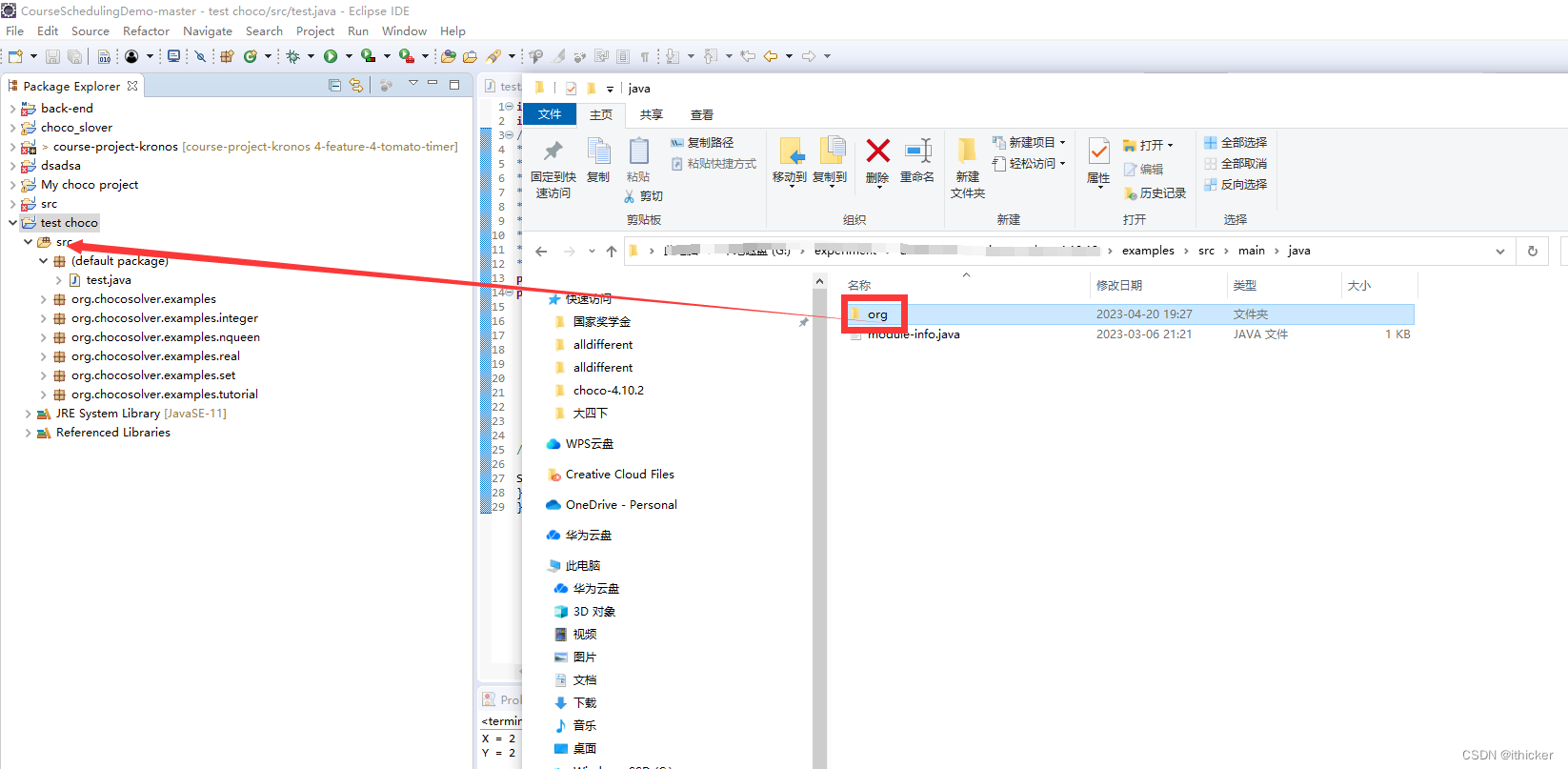
Task: Click the Open Type icon in Eclipse toolbar
Action: pos(448,56)
